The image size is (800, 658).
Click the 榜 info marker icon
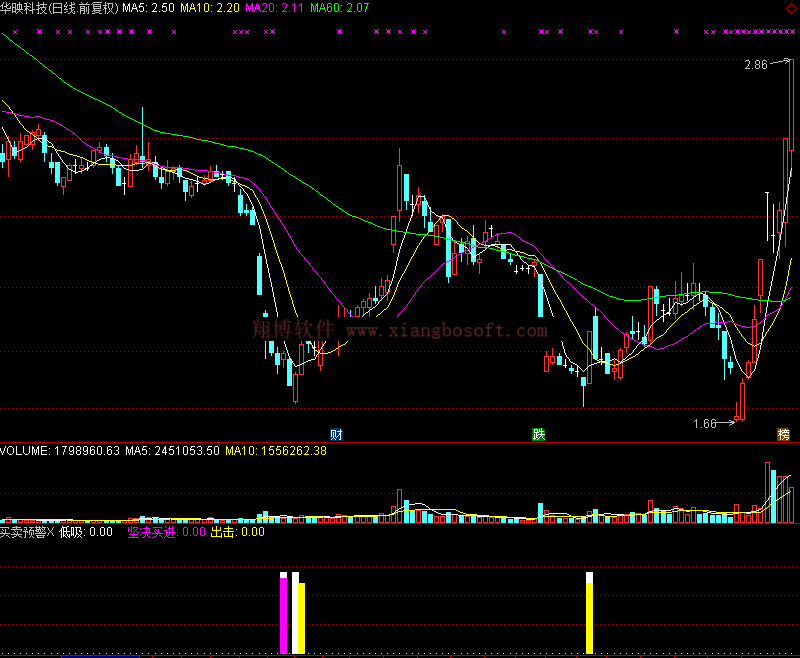pos(783,435)
